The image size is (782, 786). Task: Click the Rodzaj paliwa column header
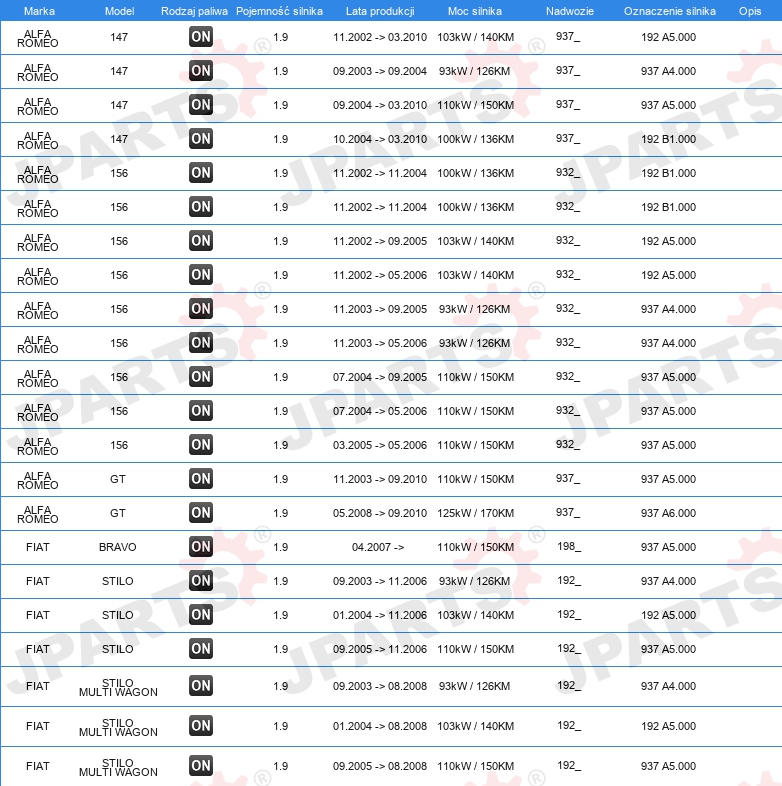tap(194, 11)
